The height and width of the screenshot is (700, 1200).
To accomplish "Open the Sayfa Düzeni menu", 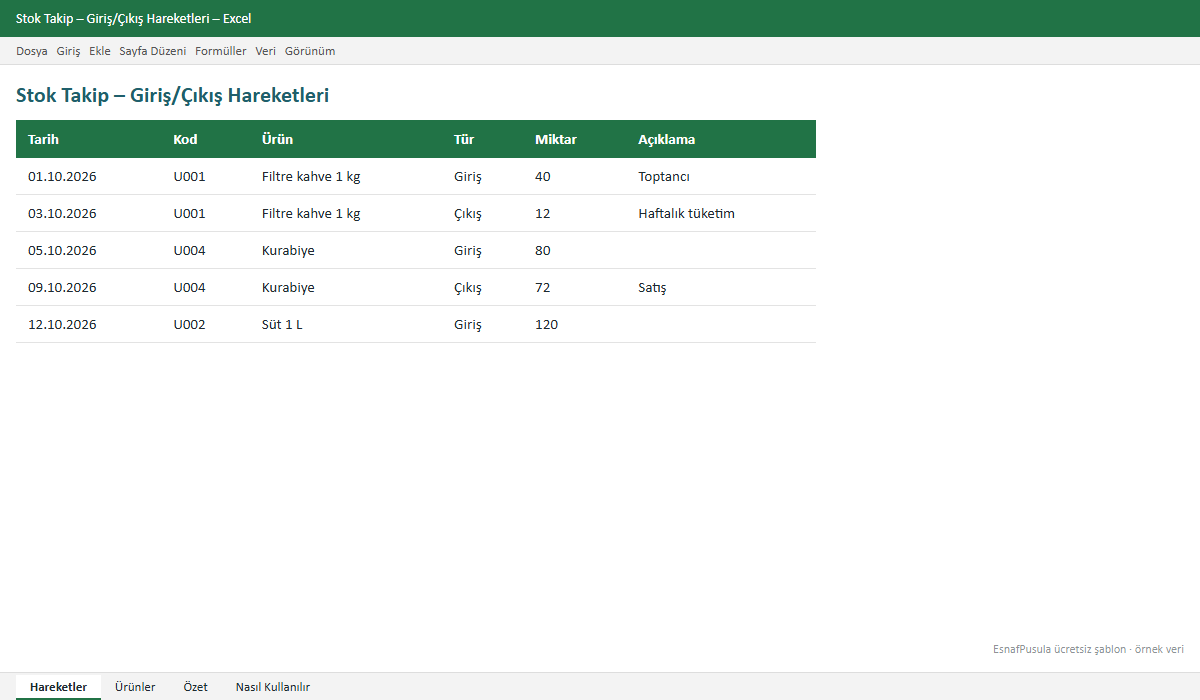I will point(153,51).
